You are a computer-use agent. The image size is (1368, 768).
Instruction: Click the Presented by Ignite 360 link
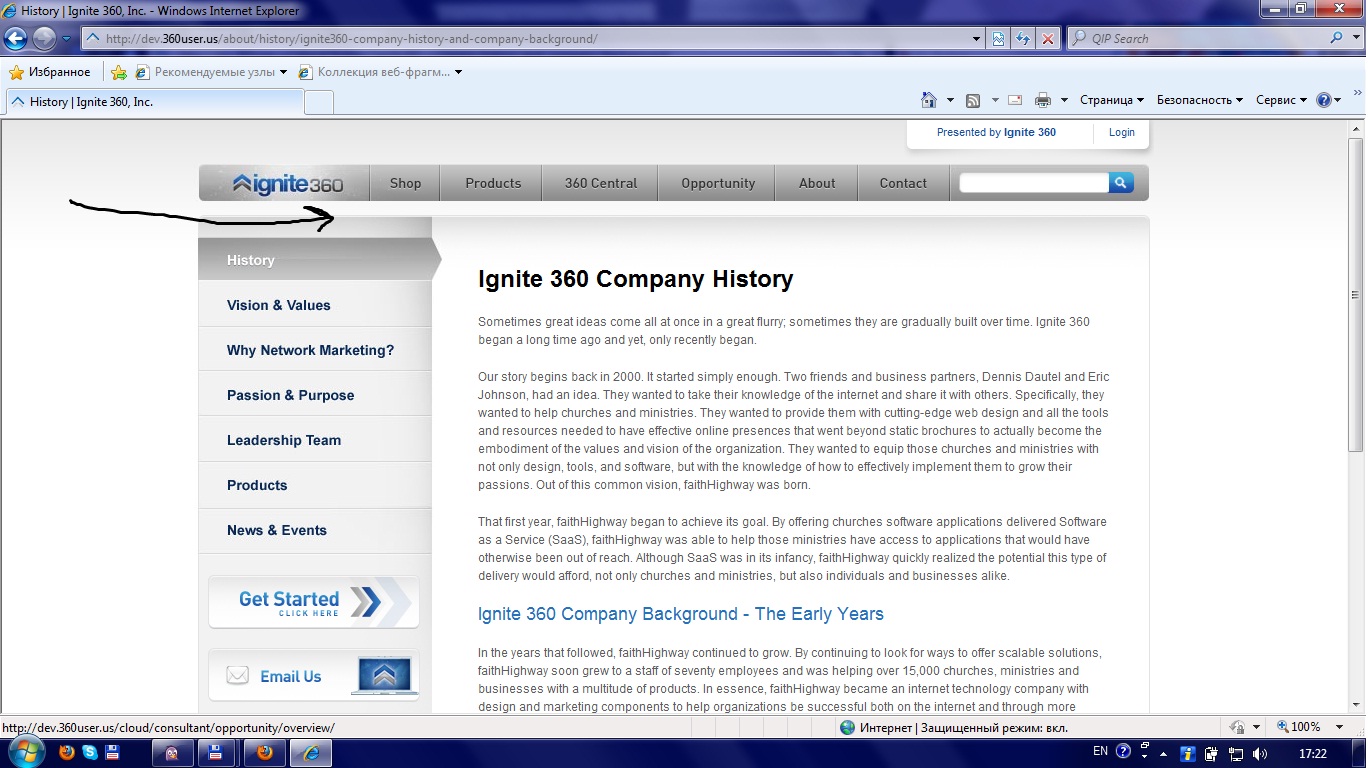point(996,132)
